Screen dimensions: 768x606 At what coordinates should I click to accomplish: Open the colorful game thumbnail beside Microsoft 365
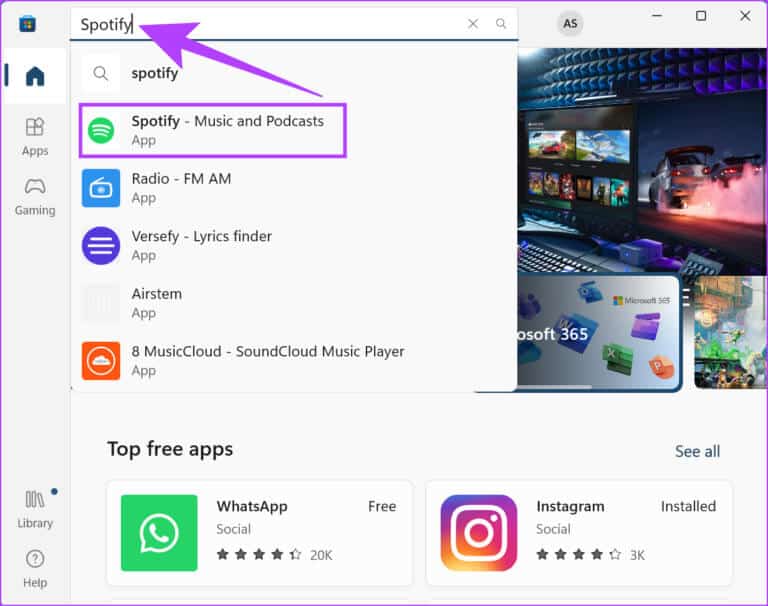coord(730,332)
